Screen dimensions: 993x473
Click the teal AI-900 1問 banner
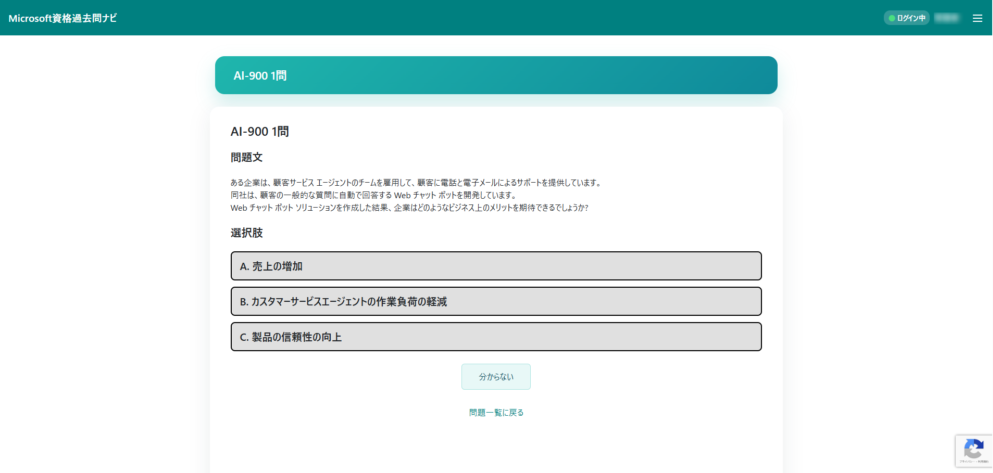(x=496, y=75)
